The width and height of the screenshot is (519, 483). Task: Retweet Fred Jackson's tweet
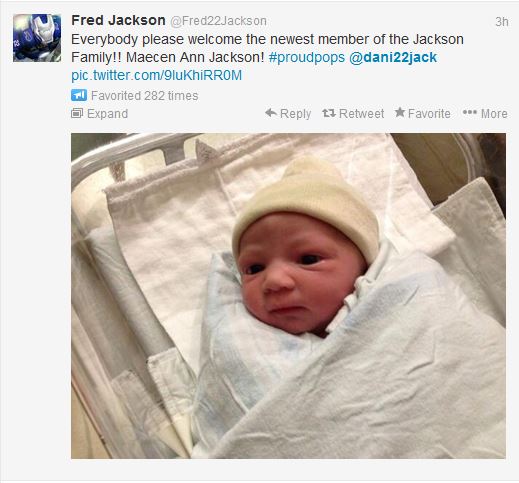(x=353, y=113)
